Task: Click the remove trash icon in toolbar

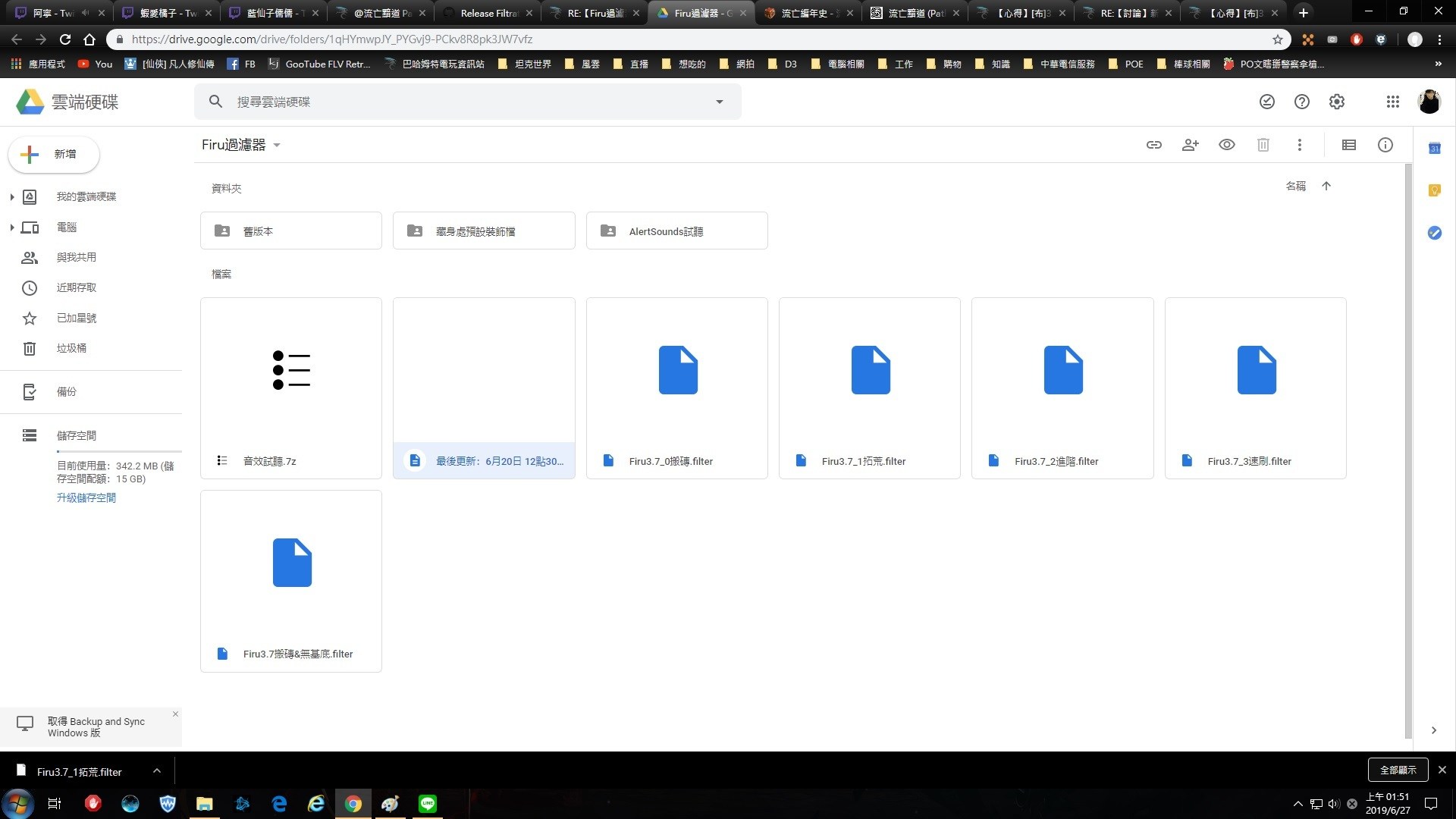Action: click(x=1263, y=145)
